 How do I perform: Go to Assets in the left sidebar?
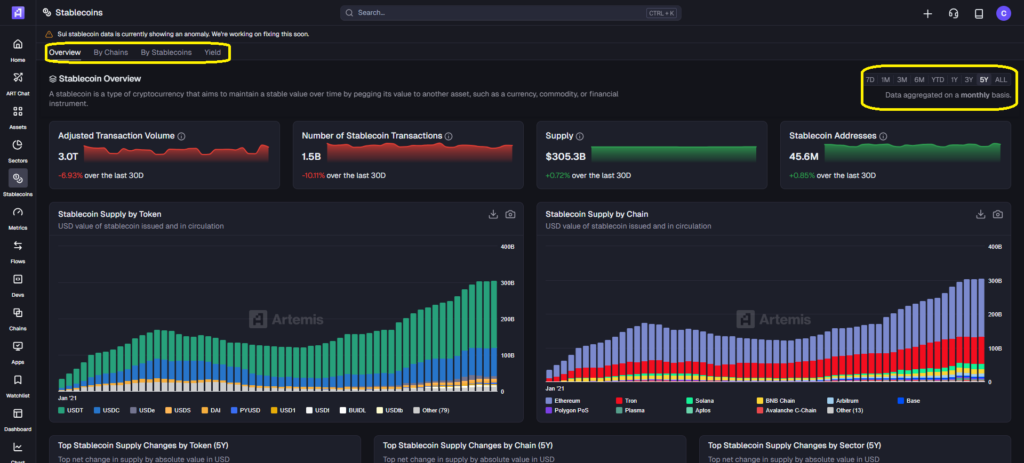(x=18, y=111)
